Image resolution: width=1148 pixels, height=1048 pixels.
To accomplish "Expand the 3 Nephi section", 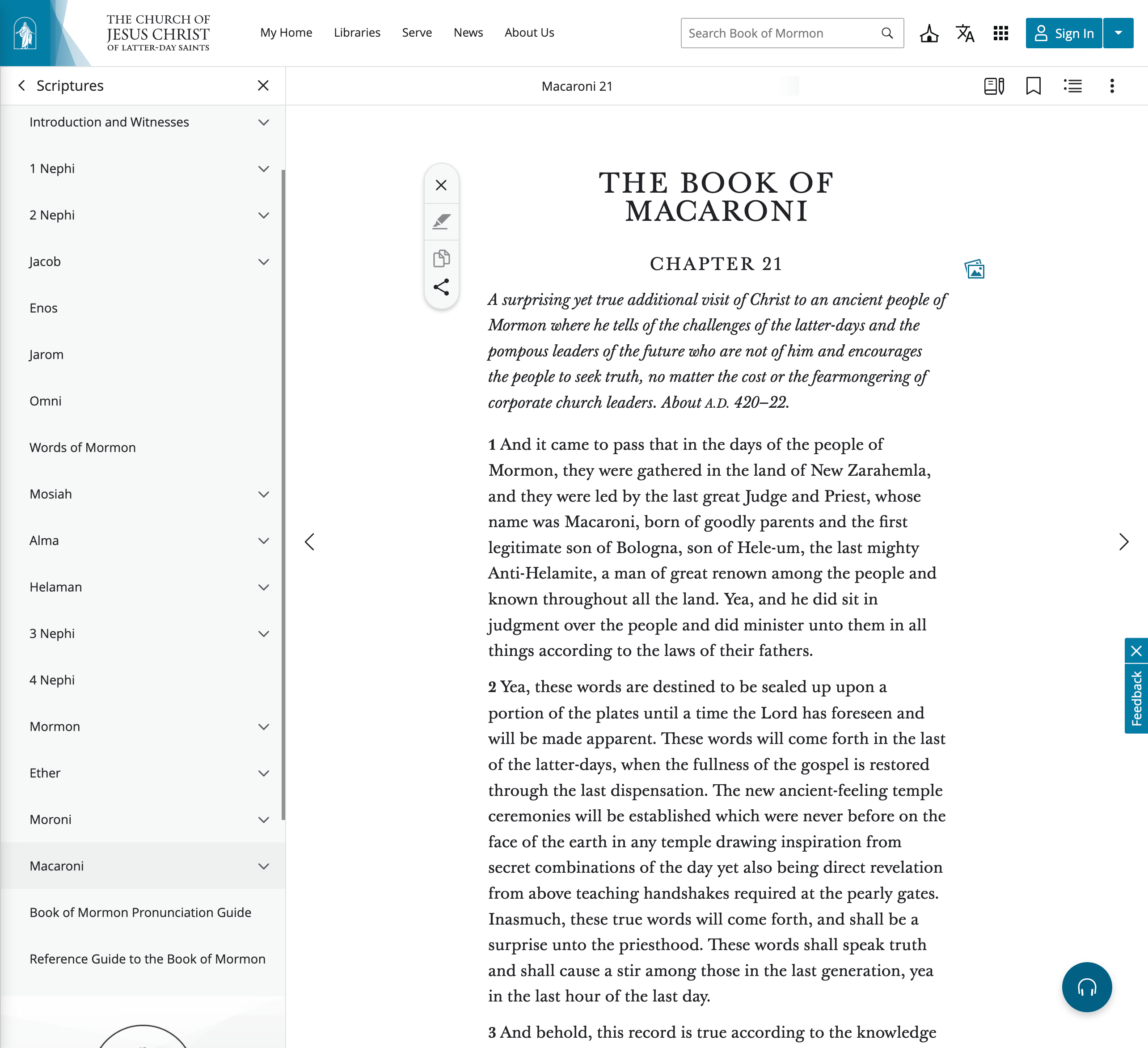I will click(263, 634).
